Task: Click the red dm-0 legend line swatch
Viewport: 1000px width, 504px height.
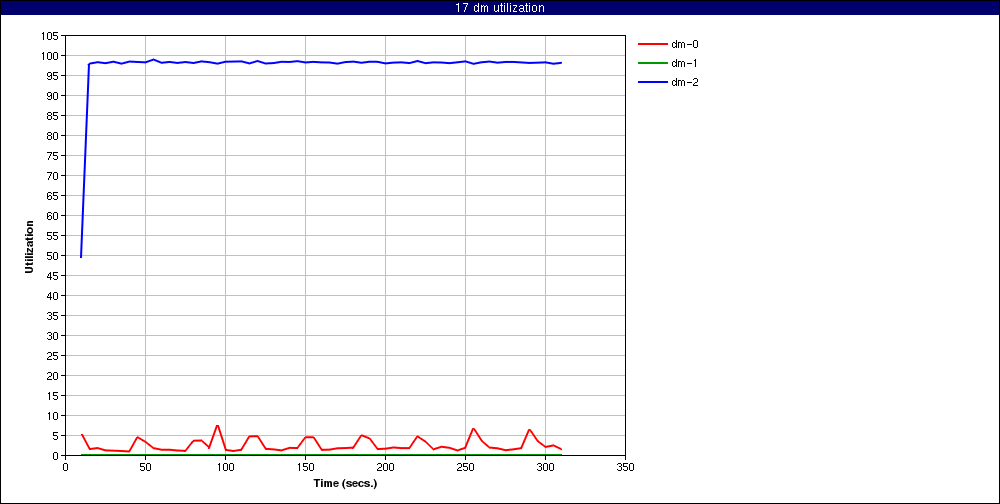Action: click(x=651, y=45)
